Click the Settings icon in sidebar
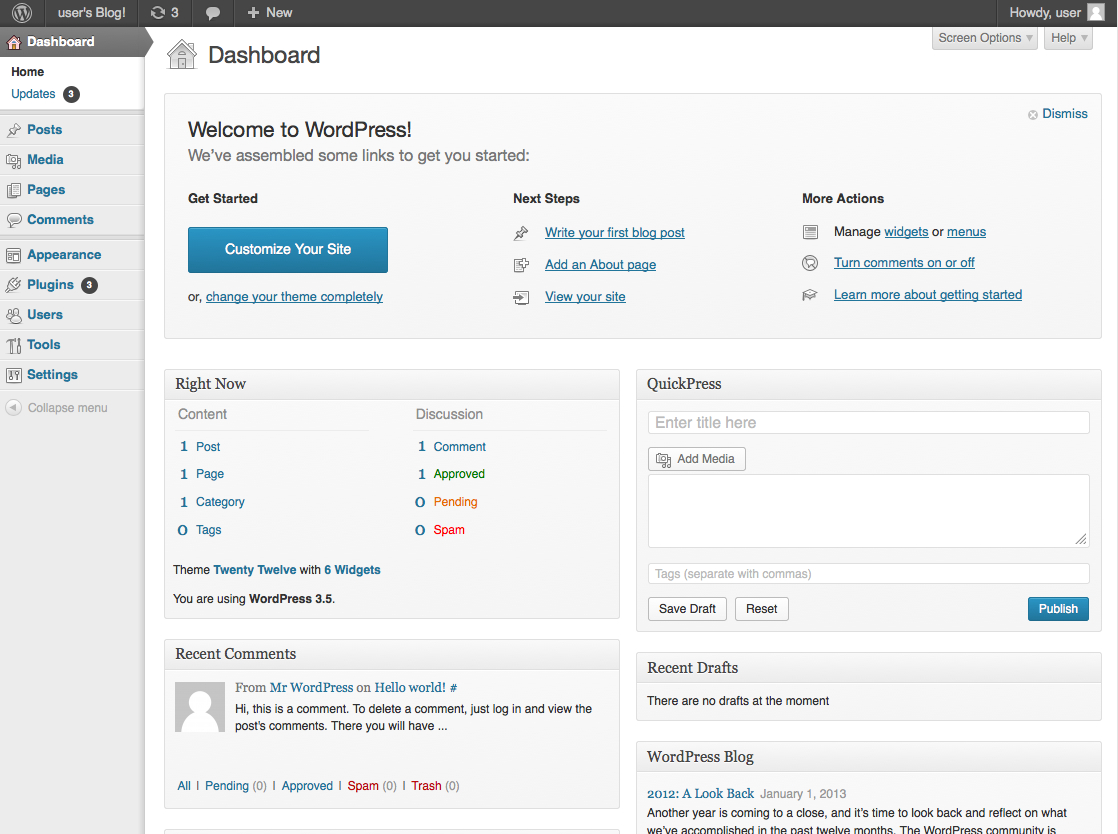 [x=14, y=375]
